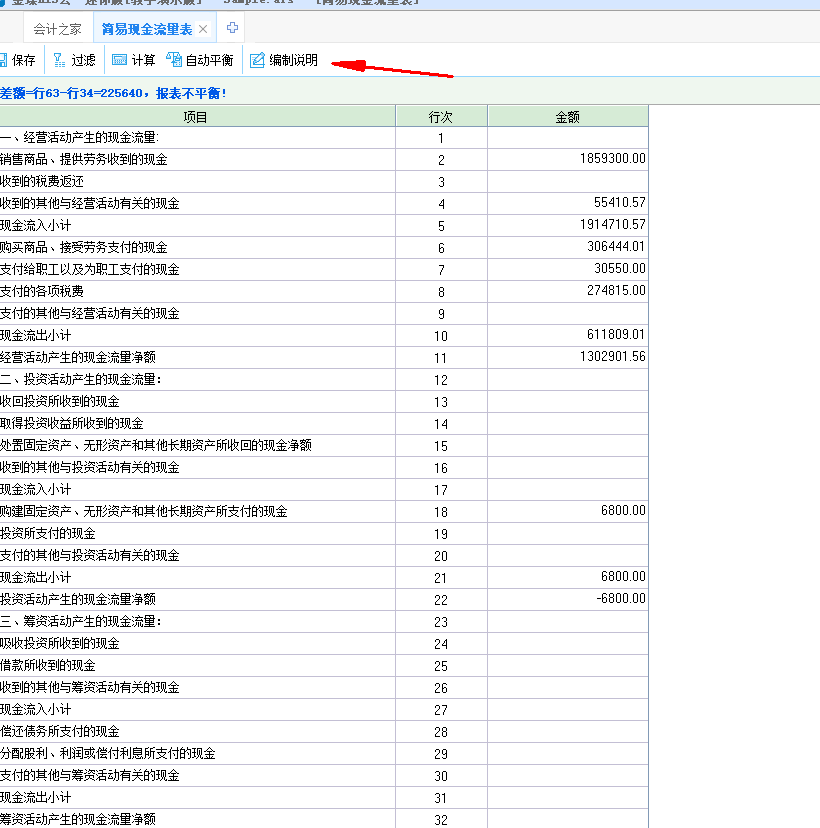The height and width of the screenshot is (828, 820).
Task: Select amount cell for 销售商品、提供劳务收到的现金
Action: click(567, 159)
